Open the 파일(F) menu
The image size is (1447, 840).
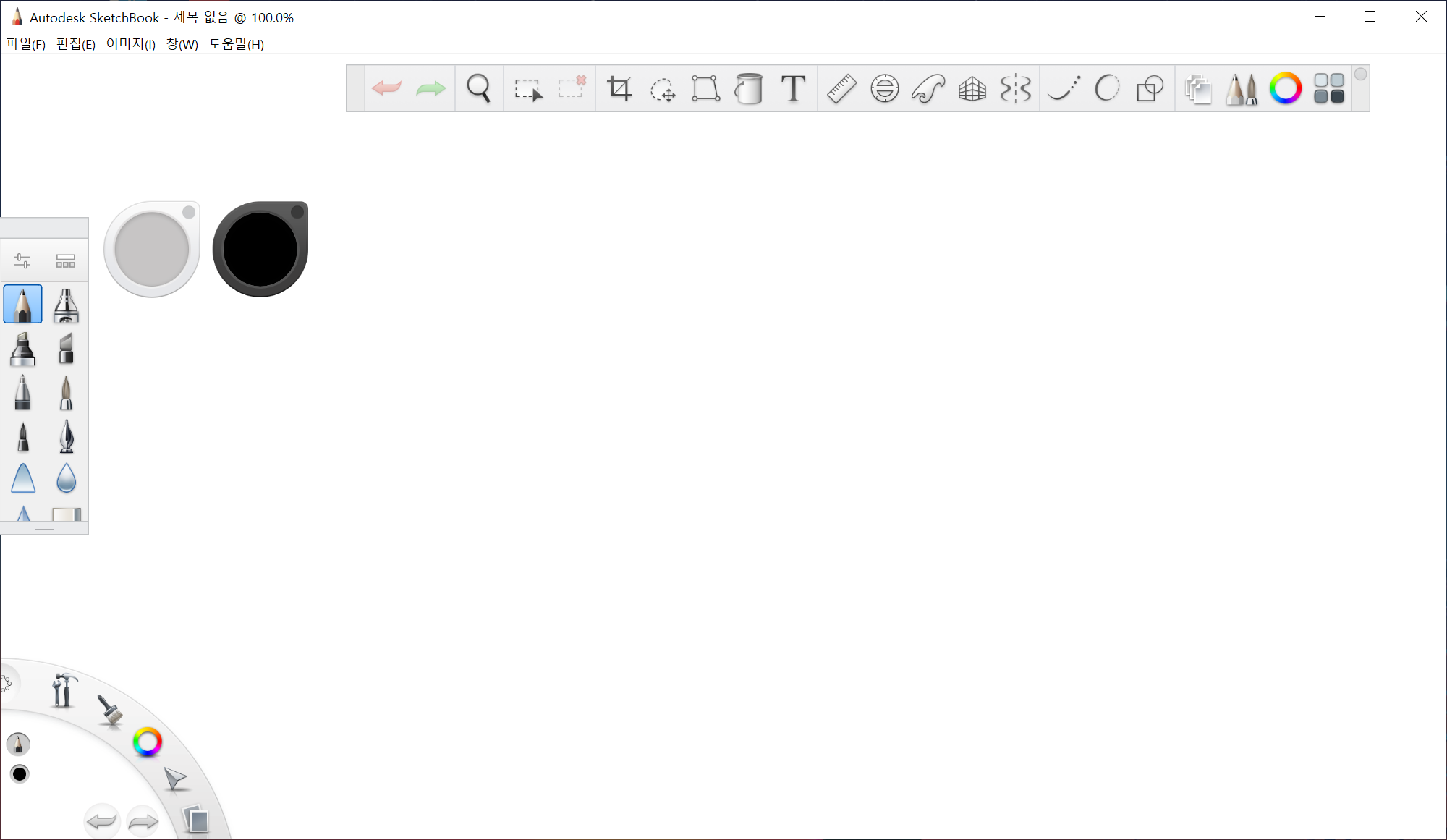pyautogui.click(x=26, y=44)
